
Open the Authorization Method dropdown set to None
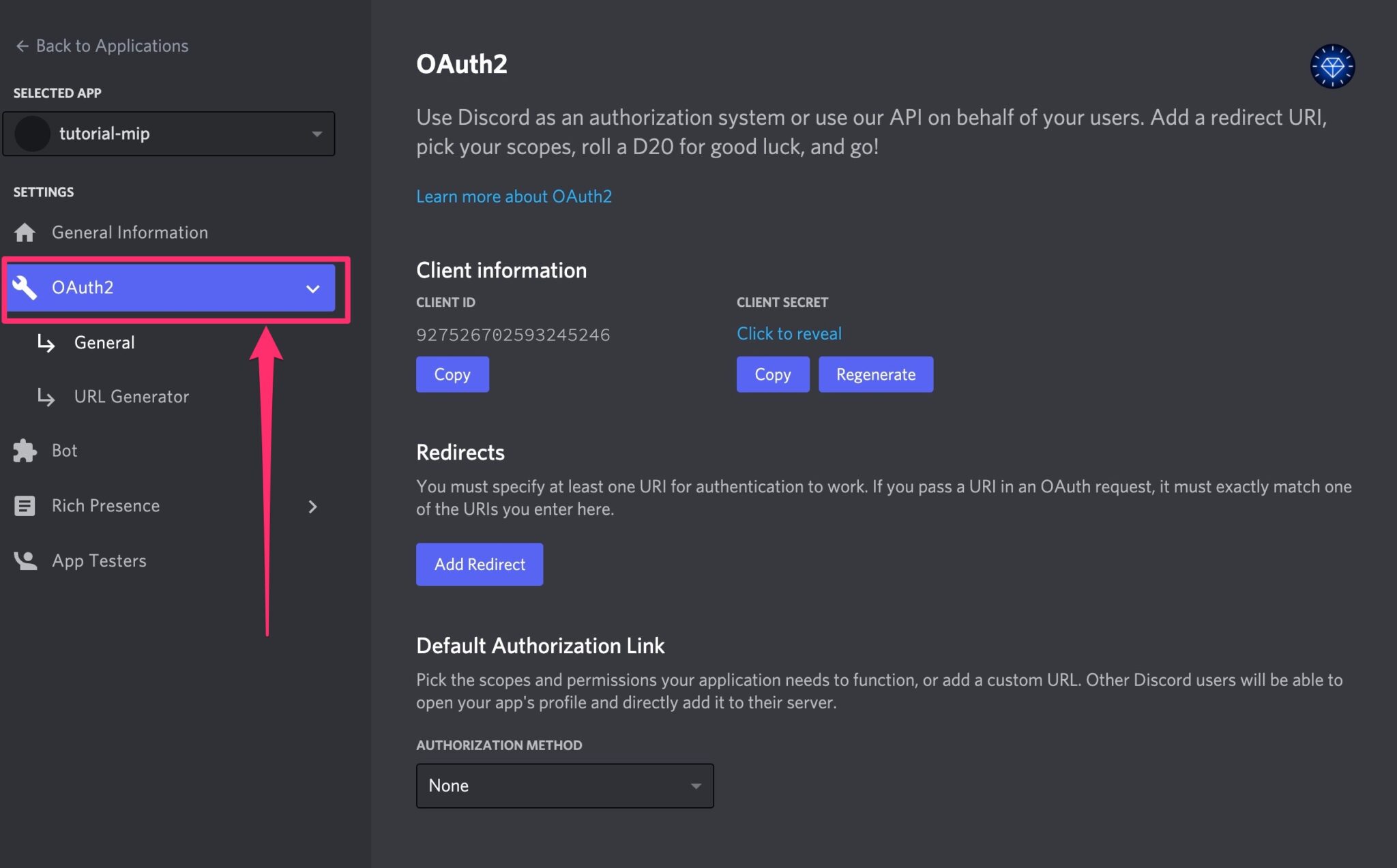click(563, 785)
